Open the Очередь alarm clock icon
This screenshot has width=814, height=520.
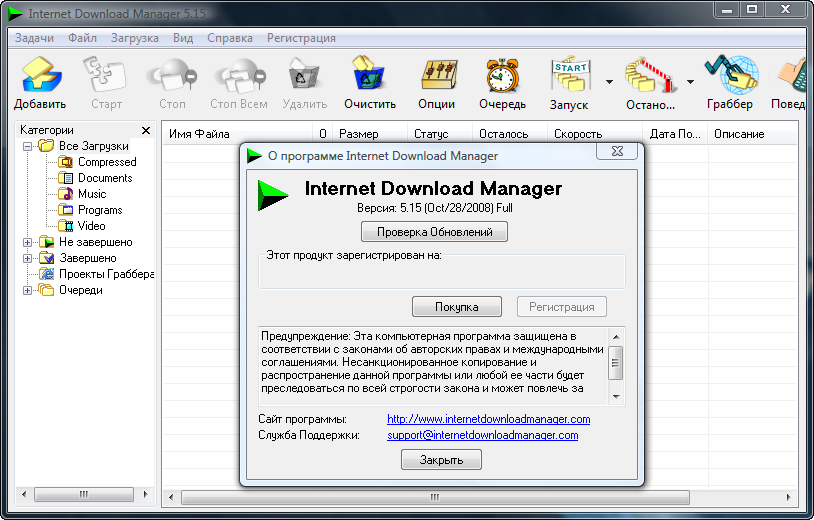click(502, 76)
